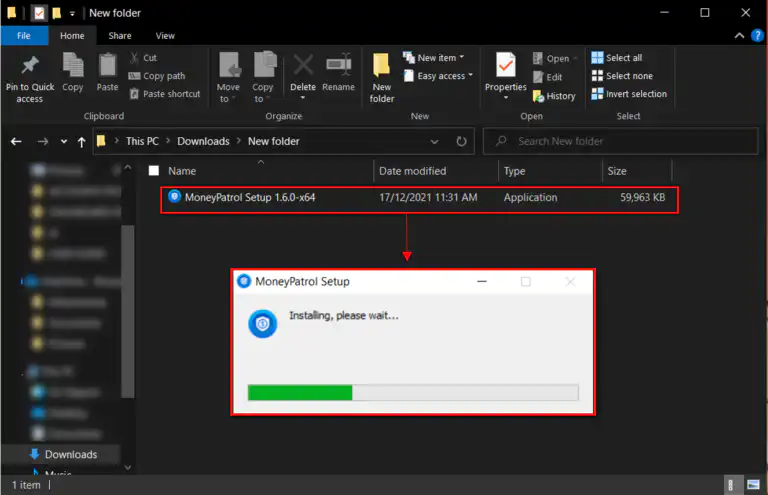Click the refresh icon beside address bar
This screenshot has width=768, height=495.
(461, 141)
